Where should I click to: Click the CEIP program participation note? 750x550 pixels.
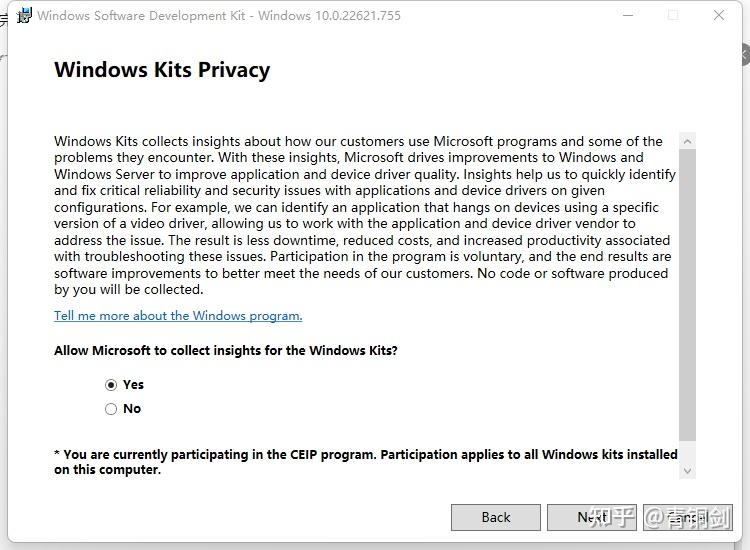pos(365,461)
